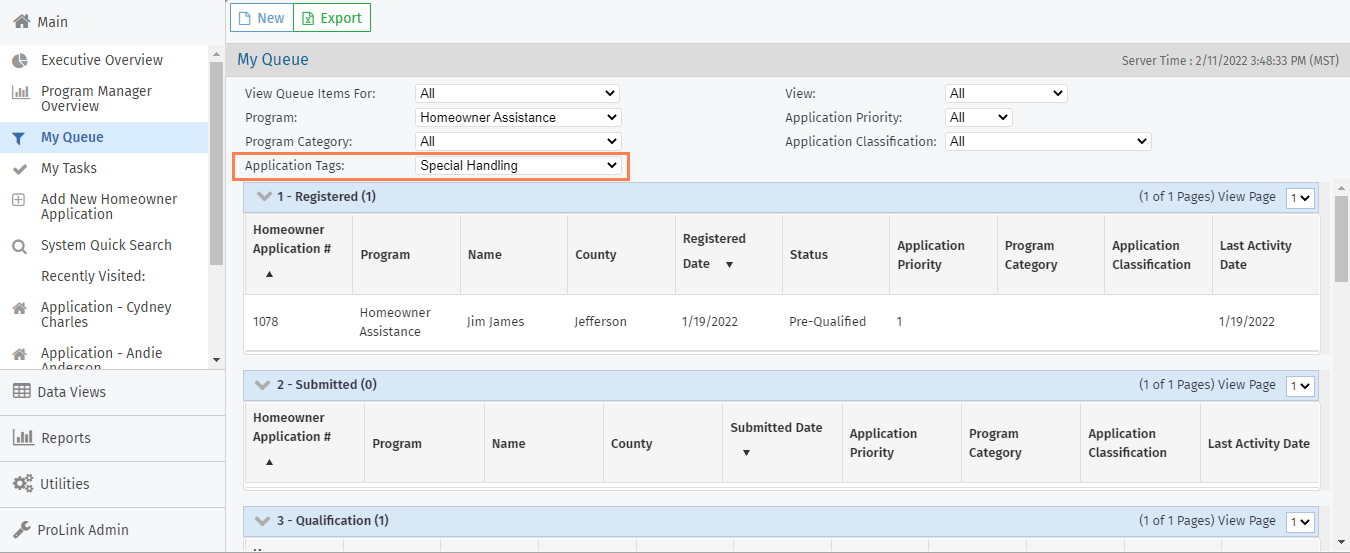Click the New button
1350x553 pixels.
click(260, 18)
